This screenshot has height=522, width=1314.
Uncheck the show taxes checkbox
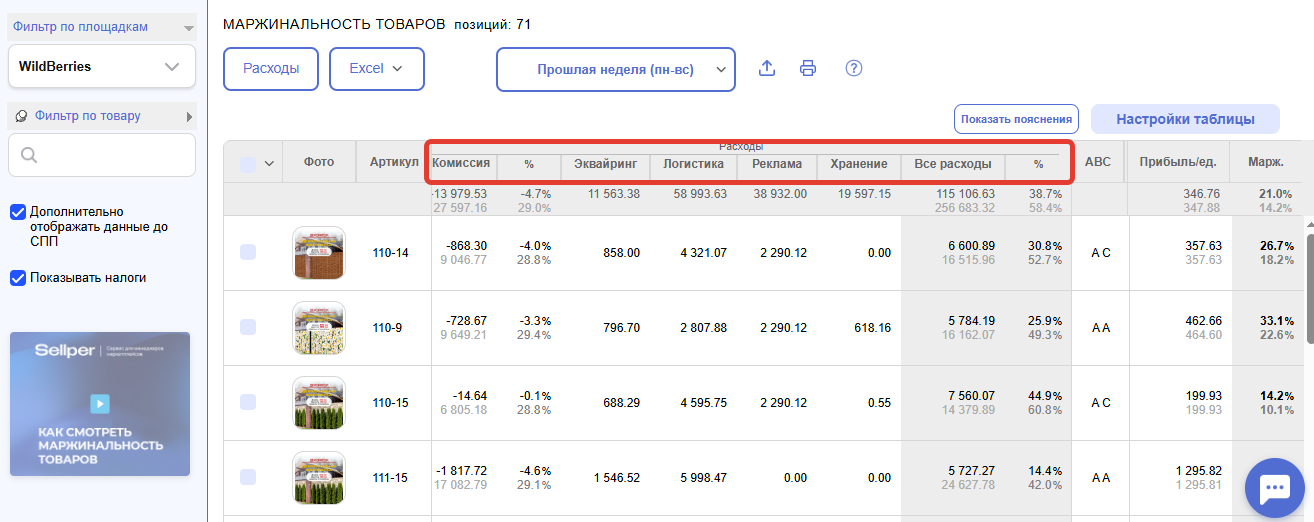pyautogui.click(x=17, y=278)
